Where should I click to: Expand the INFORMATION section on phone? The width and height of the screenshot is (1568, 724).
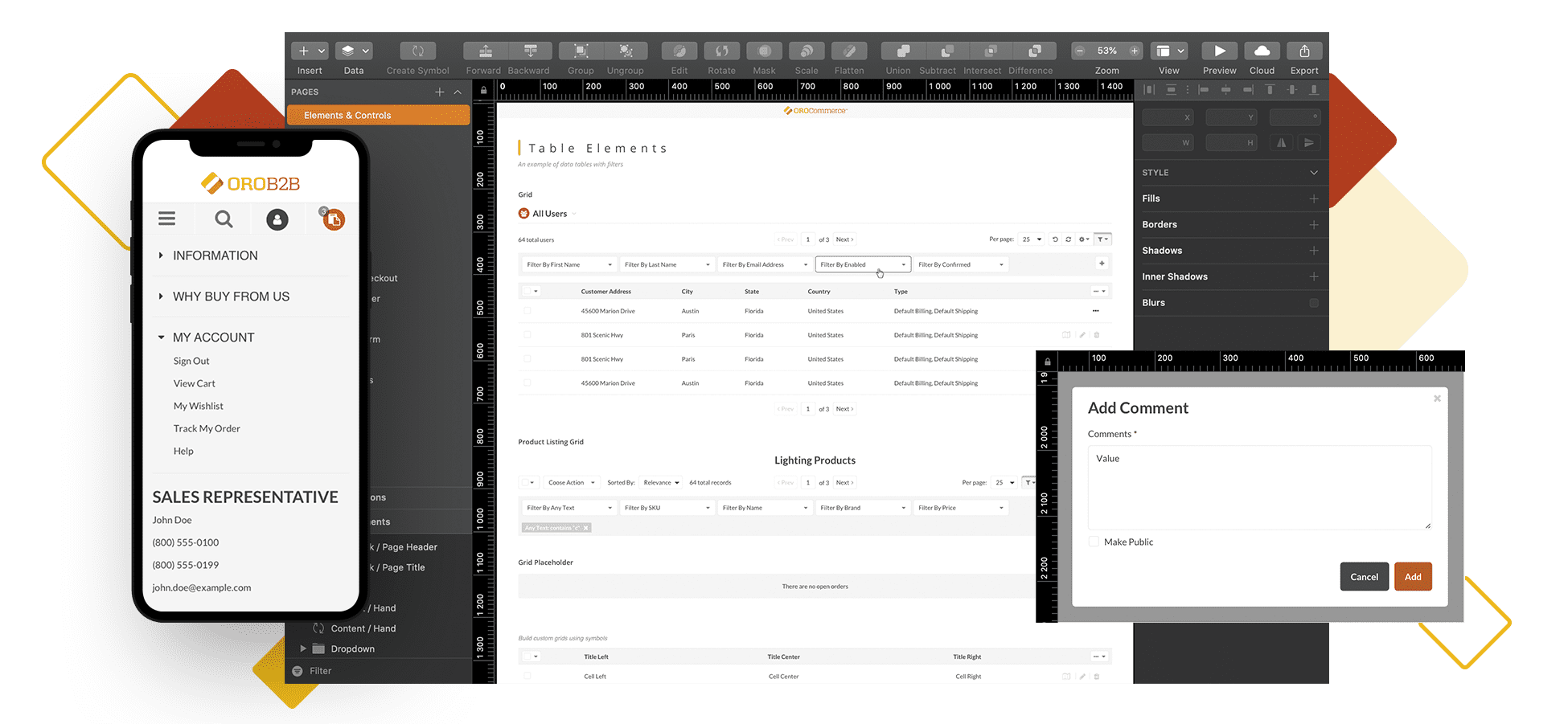click(161, 256)
